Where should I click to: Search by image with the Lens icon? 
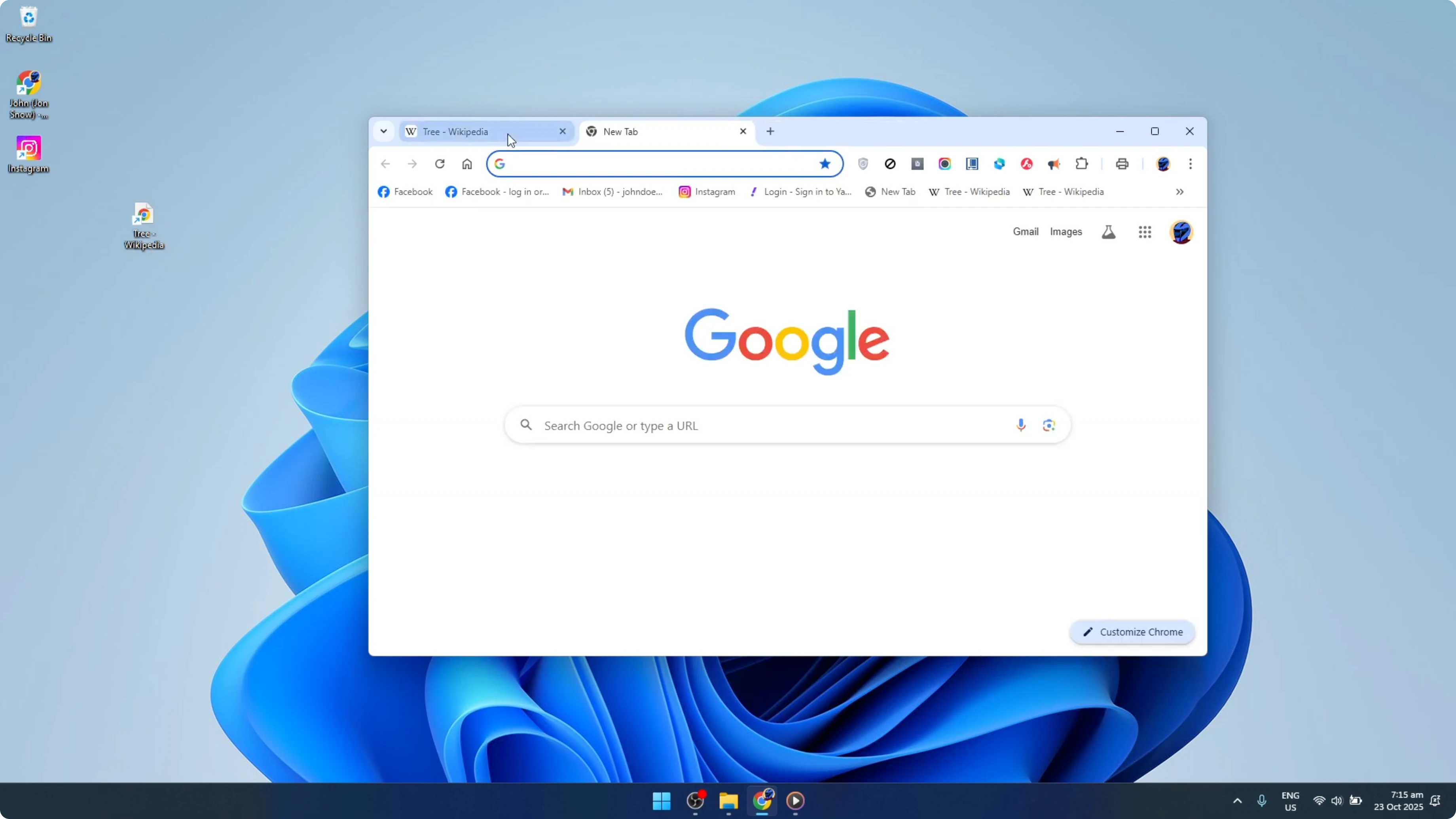click(1049, 425)
